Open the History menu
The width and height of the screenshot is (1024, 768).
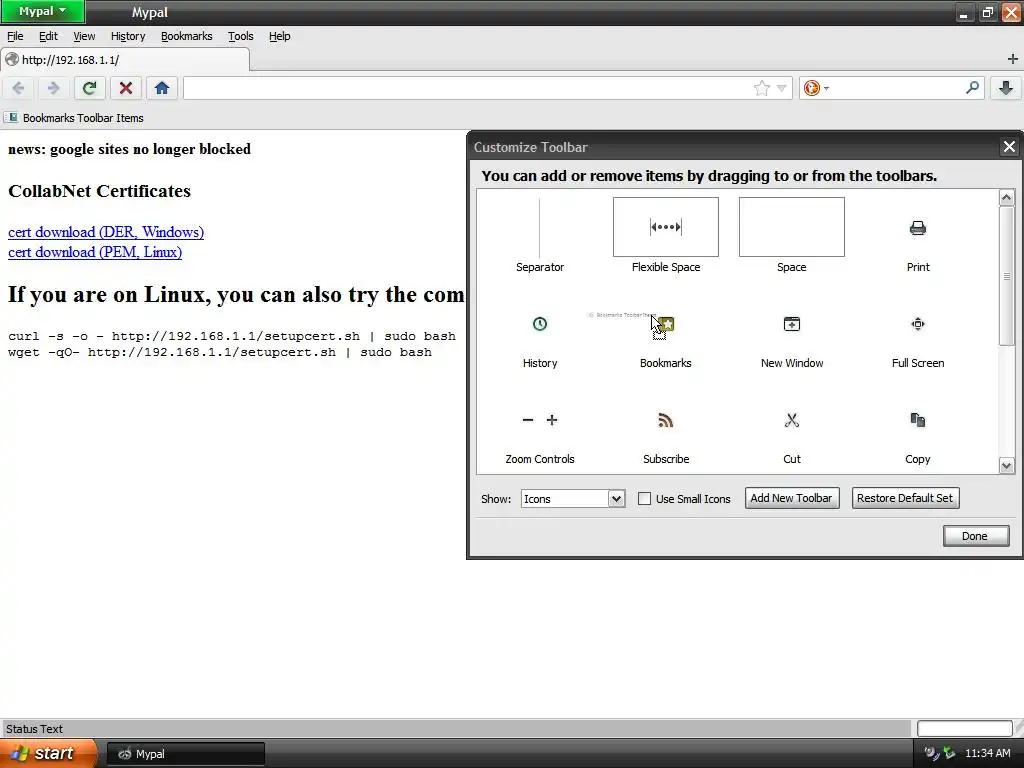(128, 36)
